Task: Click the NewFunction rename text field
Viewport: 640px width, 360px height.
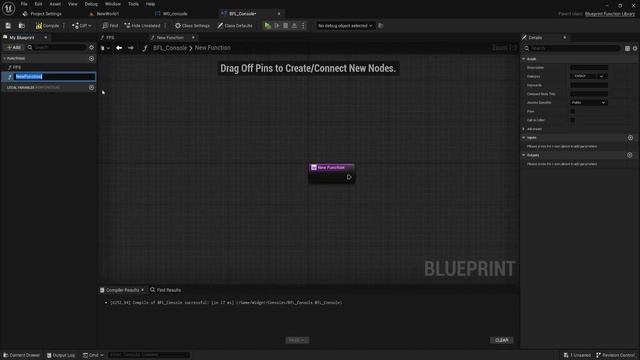Action: [55, 76]
